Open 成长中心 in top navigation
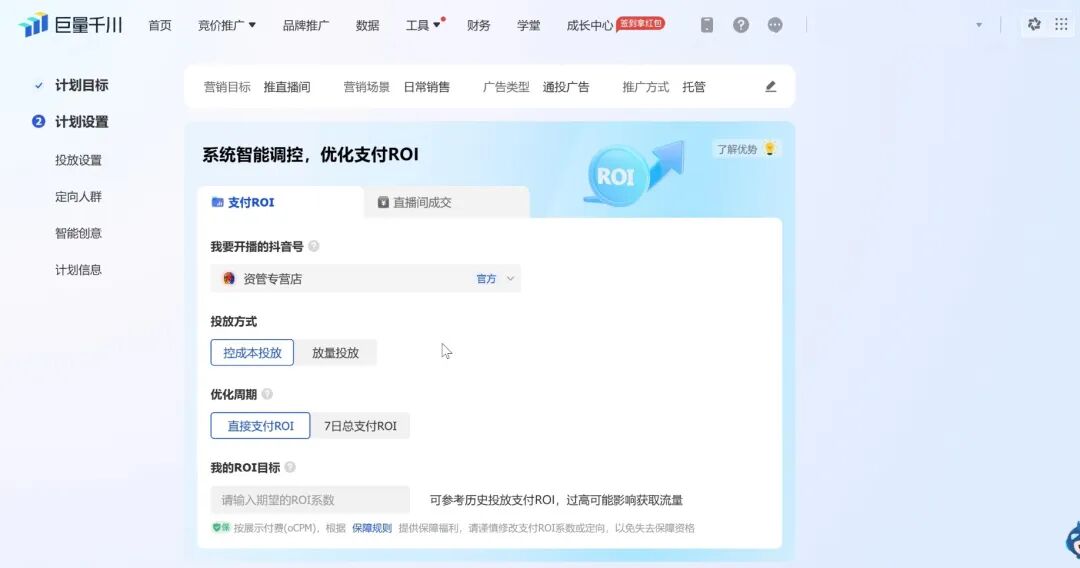Screen dimensions: 1080x568 click(590, 25)
